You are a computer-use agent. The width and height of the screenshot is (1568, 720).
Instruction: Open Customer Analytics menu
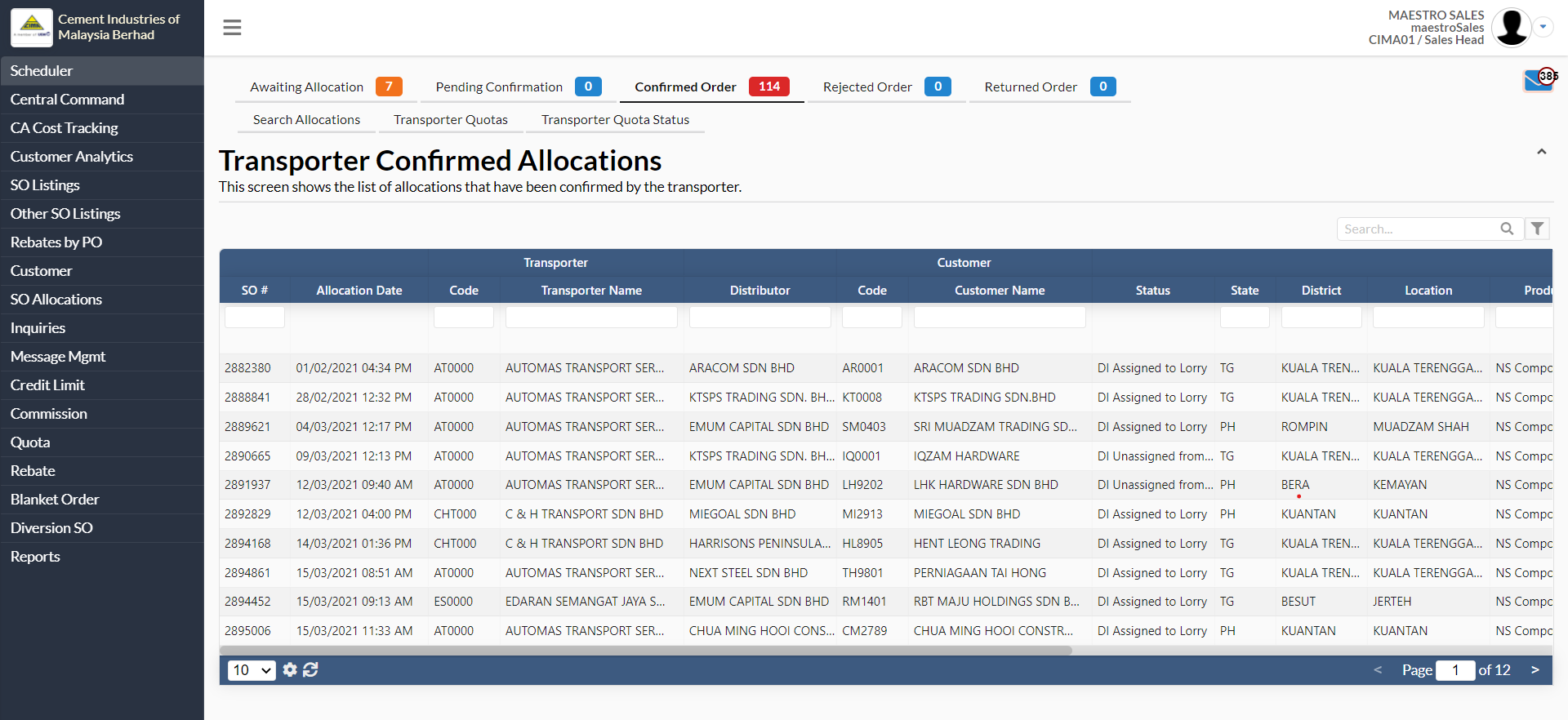tap(102, 157)
